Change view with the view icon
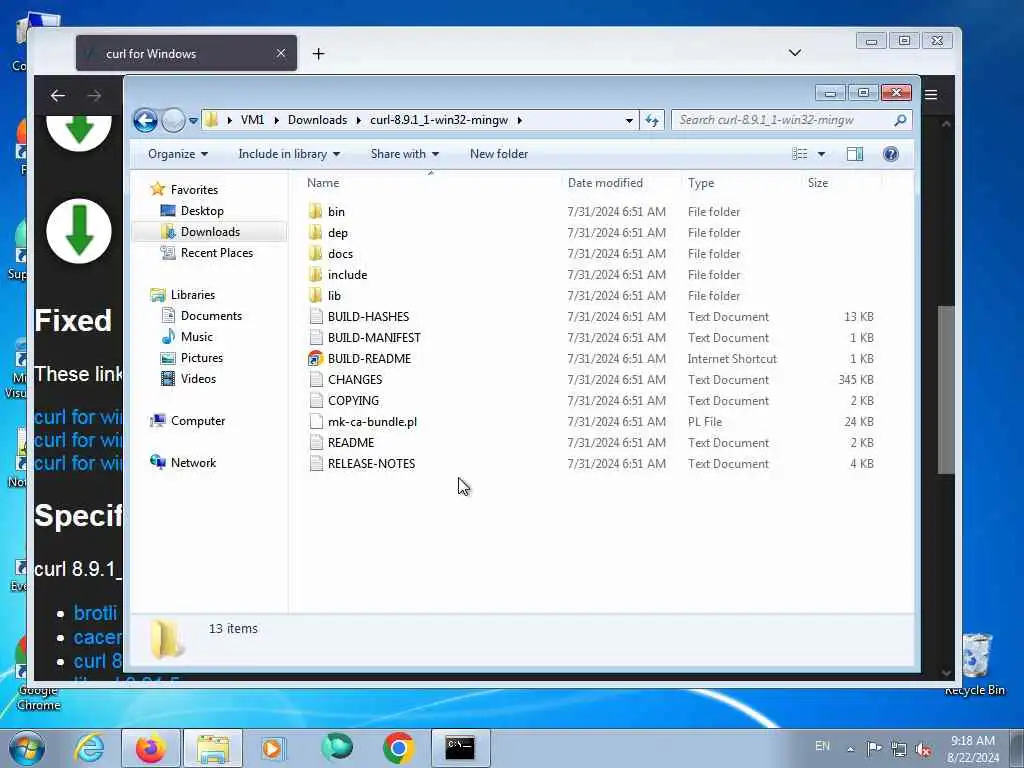Viewport: 1024px width, 768px height. point(799,154)
